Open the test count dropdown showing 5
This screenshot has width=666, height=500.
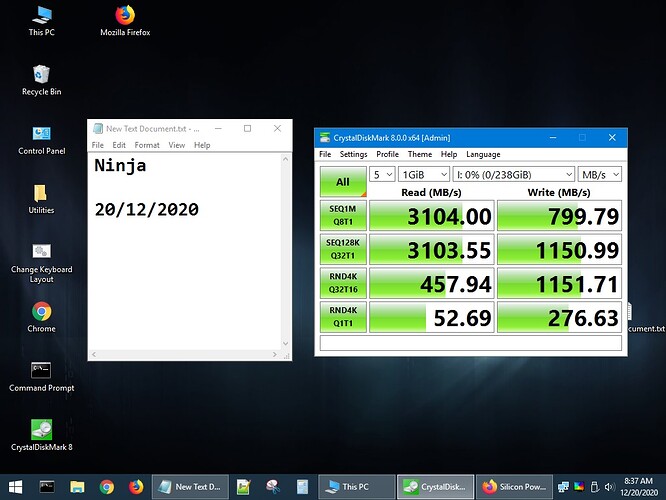[382, 175]
